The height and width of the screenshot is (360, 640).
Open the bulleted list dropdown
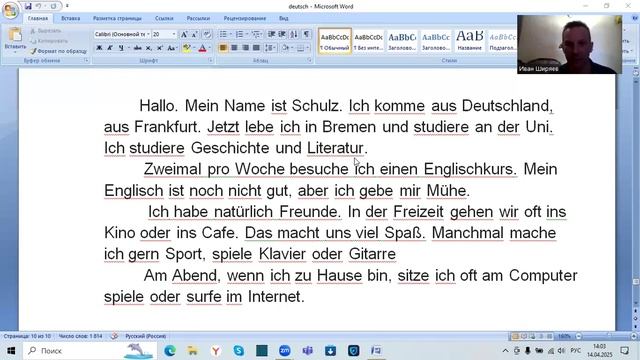click(x=231, y=34)
